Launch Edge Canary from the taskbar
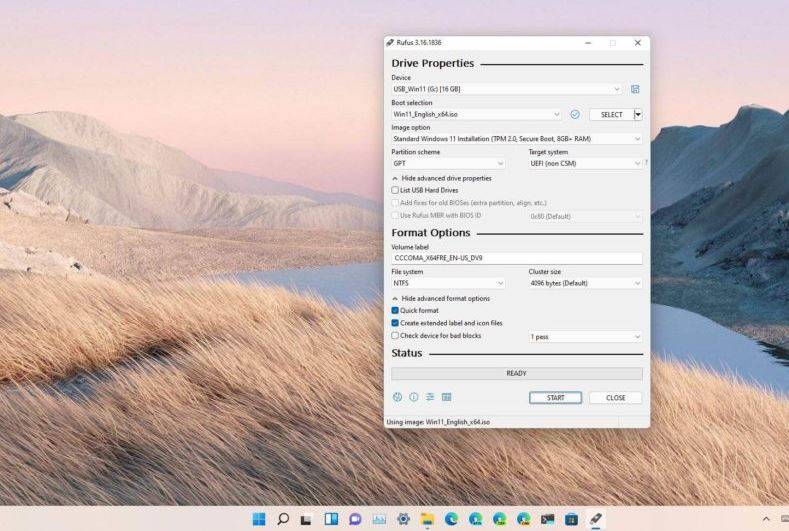Image resolution: width=789 pixels, height=531 pixels. point(524,519)
